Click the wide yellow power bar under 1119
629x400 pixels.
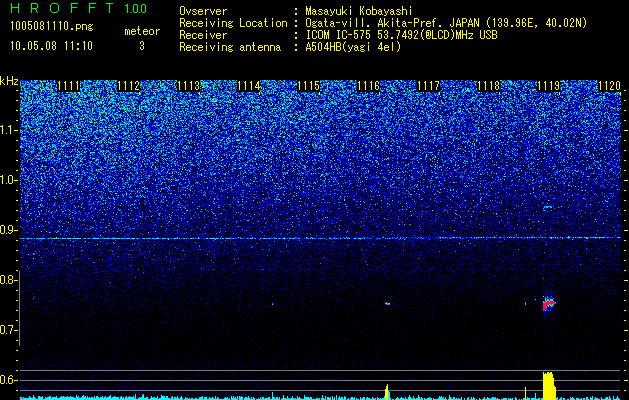[x=549, y=386]
